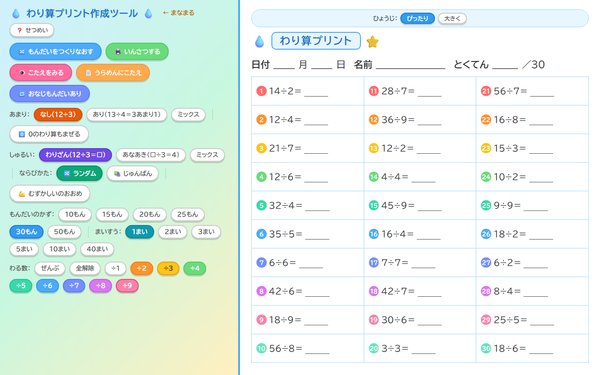Click problem text 32÷4=
The image size is (600, 375).
285,205
